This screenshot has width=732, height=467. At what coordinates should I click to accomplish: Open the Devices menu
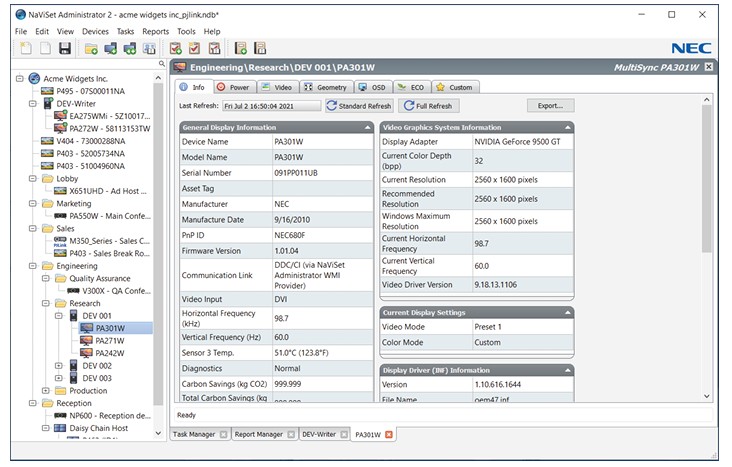tap(95, 31)
